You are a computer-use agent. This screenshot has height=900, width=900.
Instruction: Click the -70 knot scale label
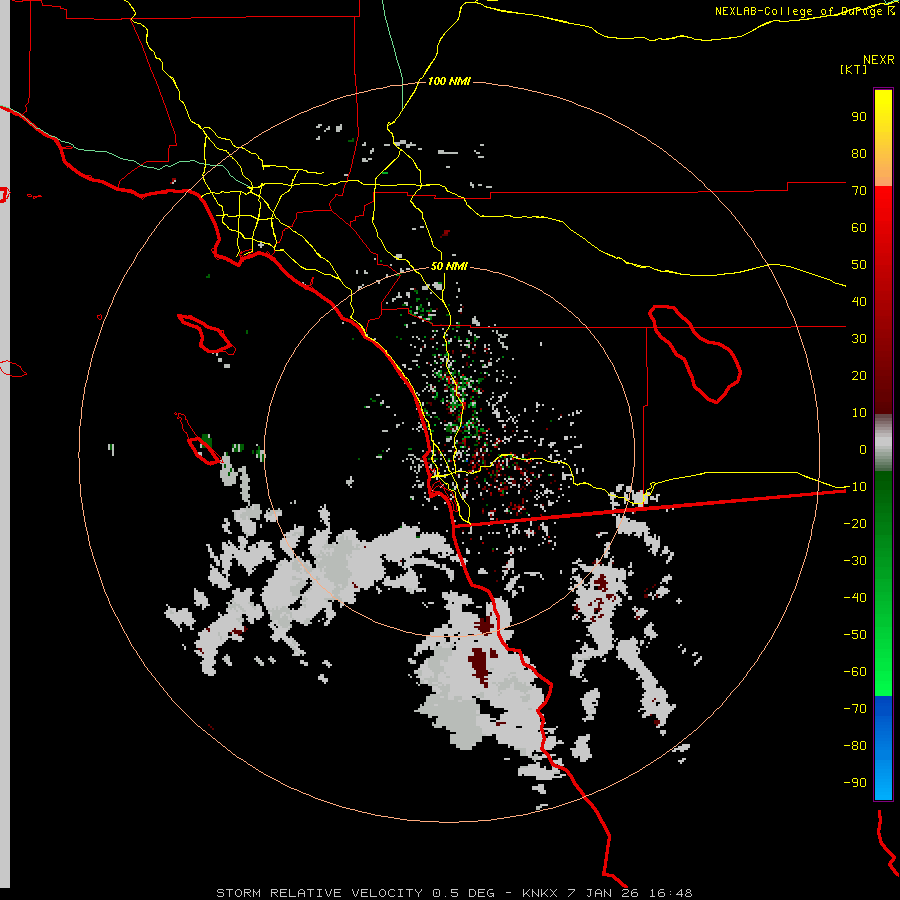[855, 708]
